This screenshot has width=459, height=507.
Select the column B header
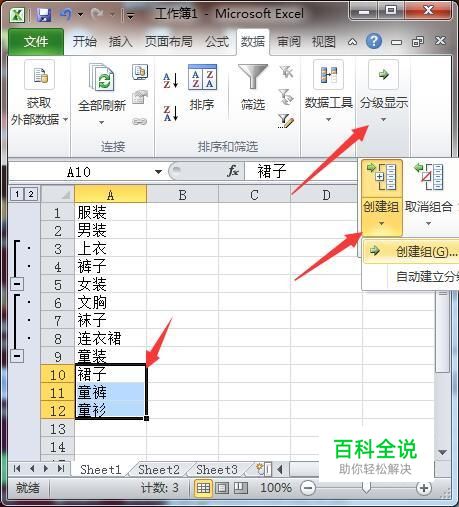tap(182, 195)
